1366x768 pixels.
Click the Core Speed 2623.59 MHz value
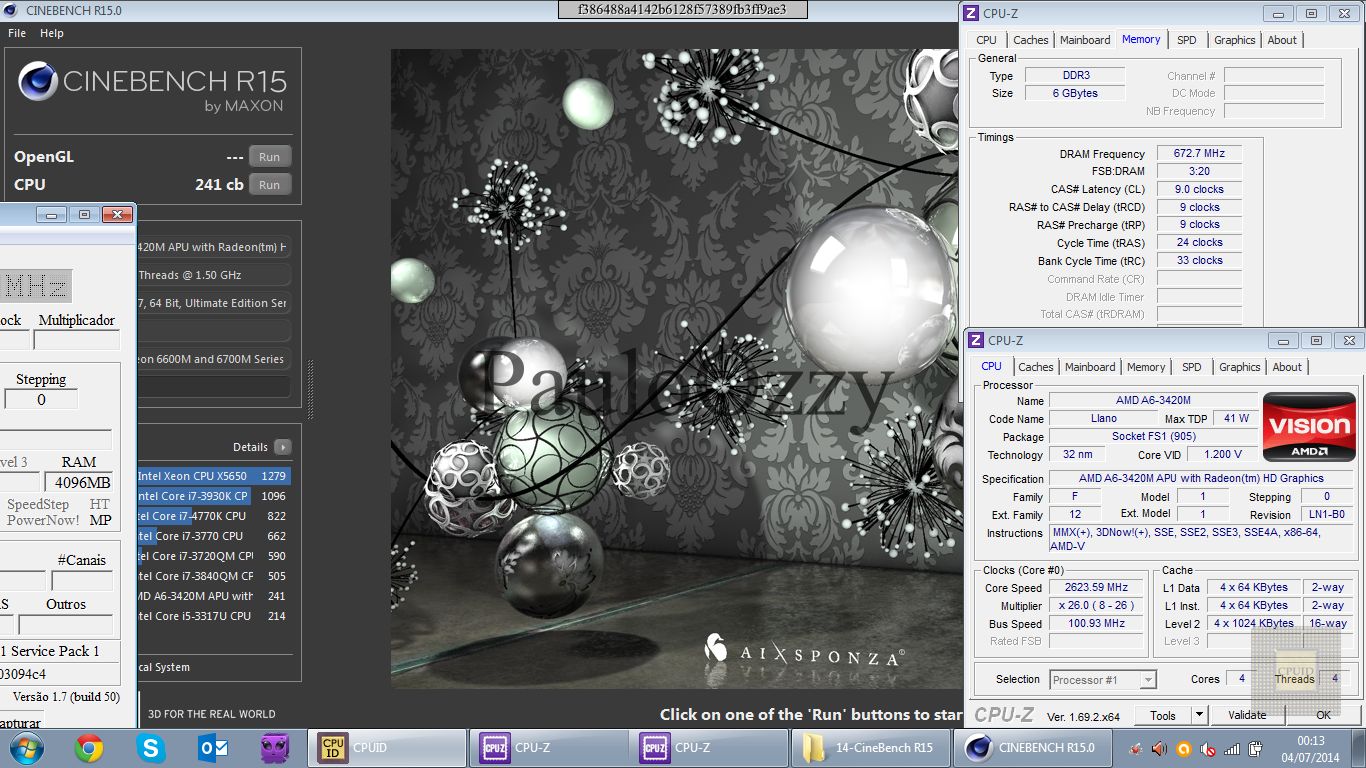(x=1098, y=588)
